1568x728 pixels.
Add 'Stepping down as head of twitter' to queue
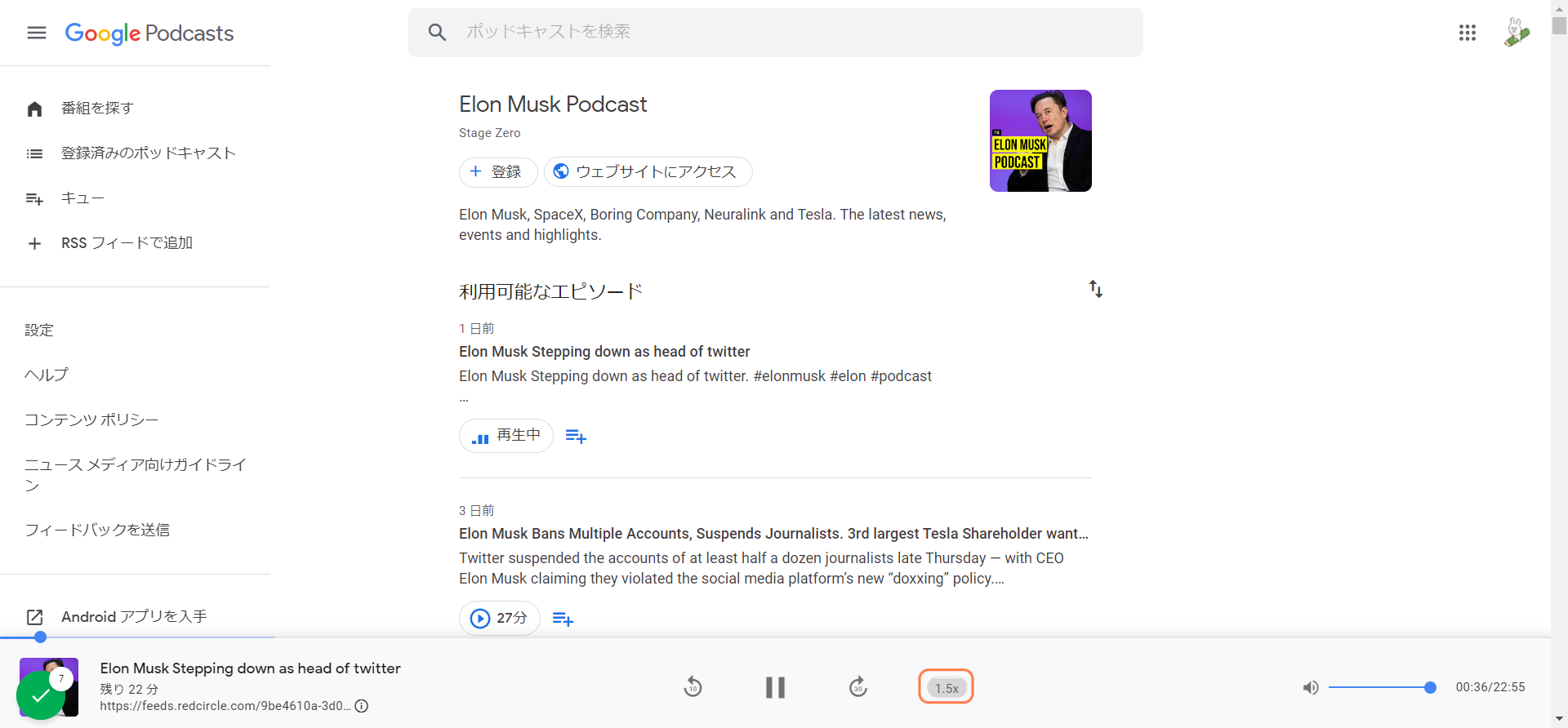click(576, 437)
